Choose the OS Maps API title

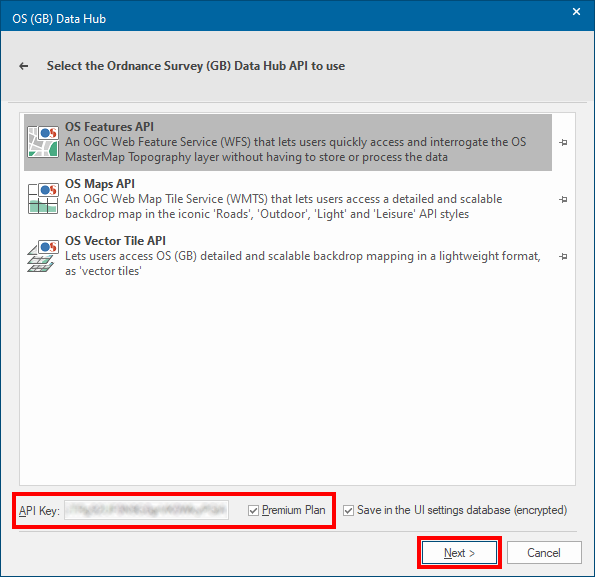click(x=100, y=184)
